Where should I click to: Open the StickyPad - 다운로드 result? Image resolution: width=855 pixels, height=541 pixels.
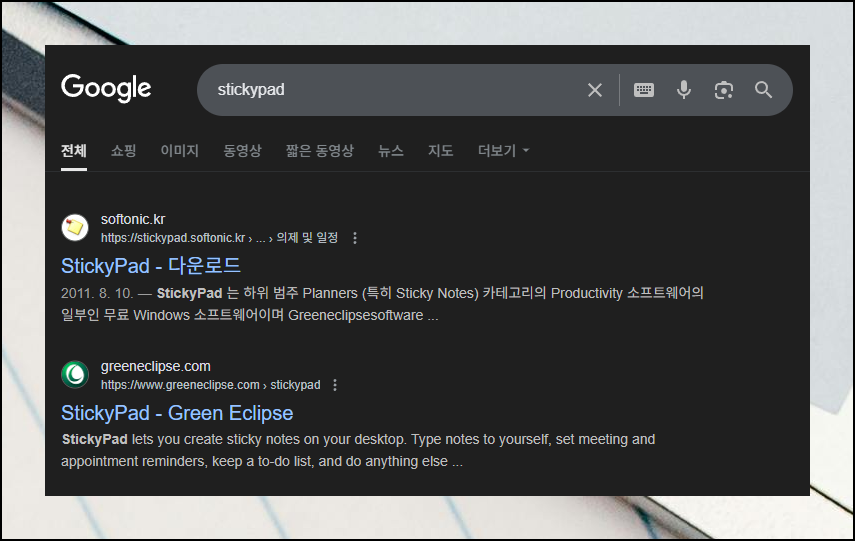(151, 266)
